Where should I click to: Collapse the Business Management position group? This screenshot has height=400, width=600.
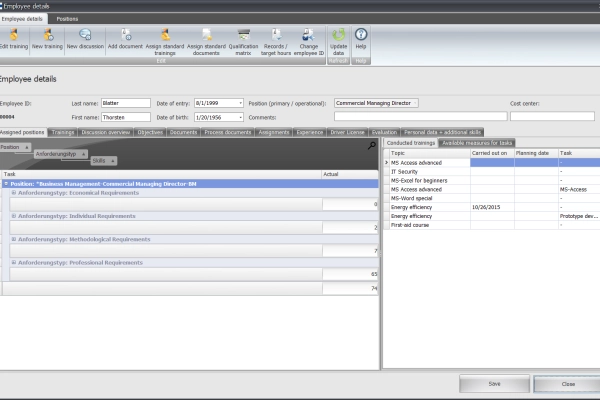coord(6,184)
